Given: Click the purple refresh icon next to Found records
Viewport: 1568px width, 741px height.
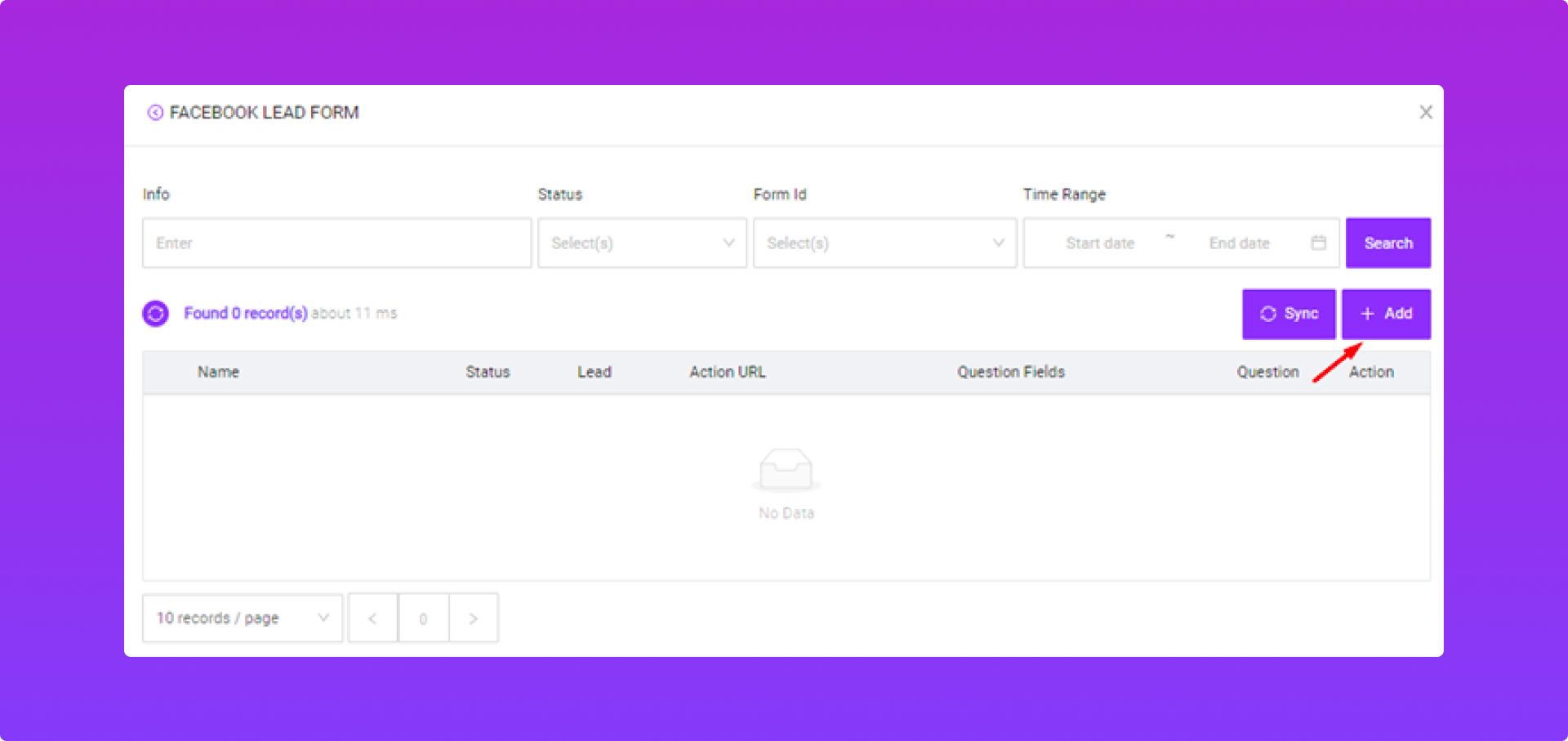Looking at the screenshot, I should tap(155, 314).
